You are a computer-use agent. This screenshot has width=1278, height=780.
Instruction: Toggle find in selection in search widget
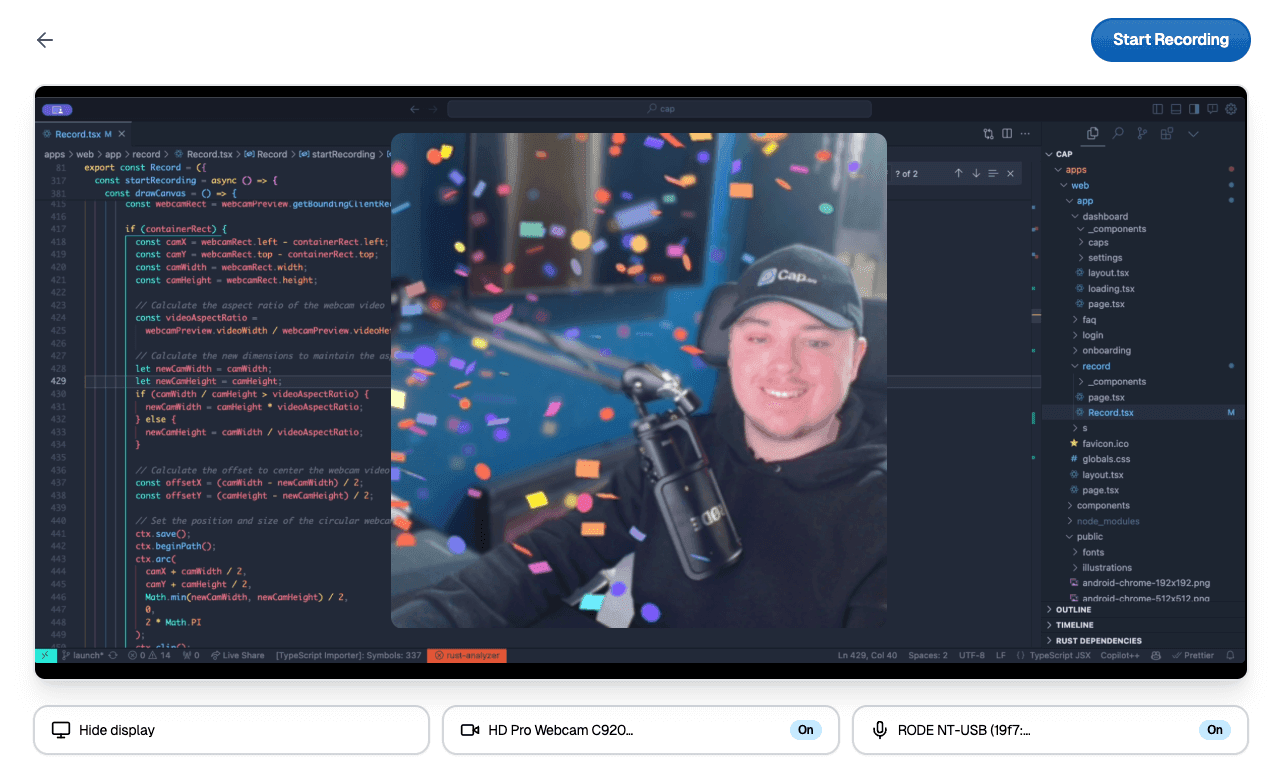(993, 173)
